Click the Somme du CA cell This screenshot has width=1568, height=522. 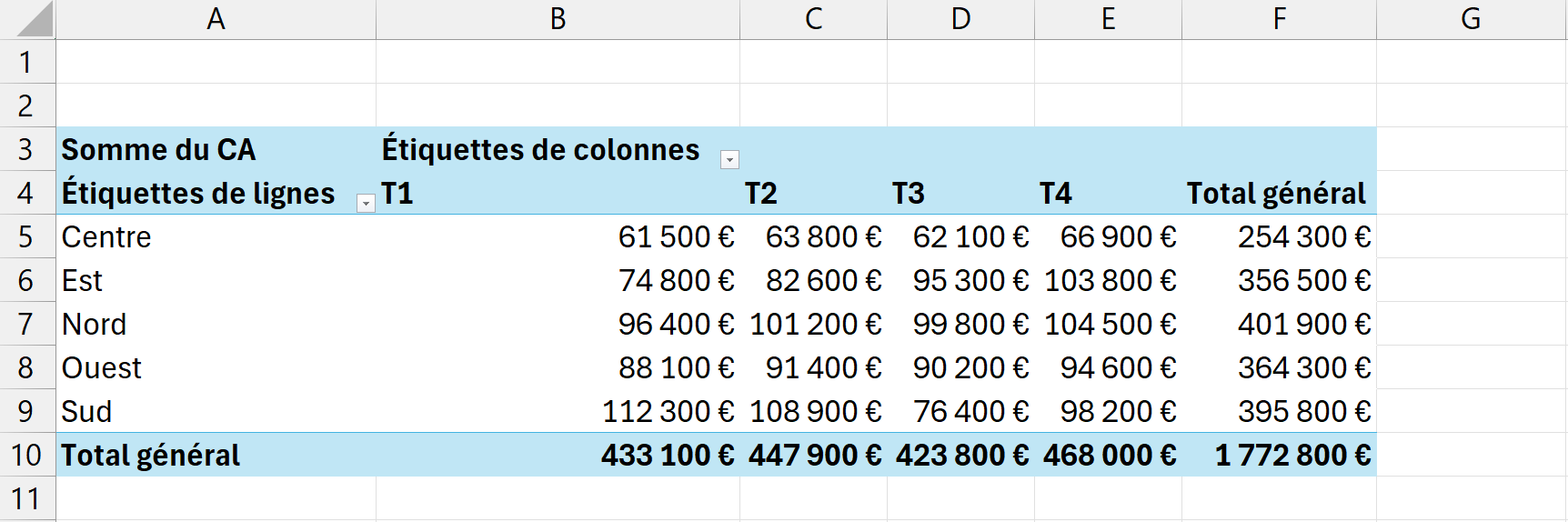click(216, 149)
